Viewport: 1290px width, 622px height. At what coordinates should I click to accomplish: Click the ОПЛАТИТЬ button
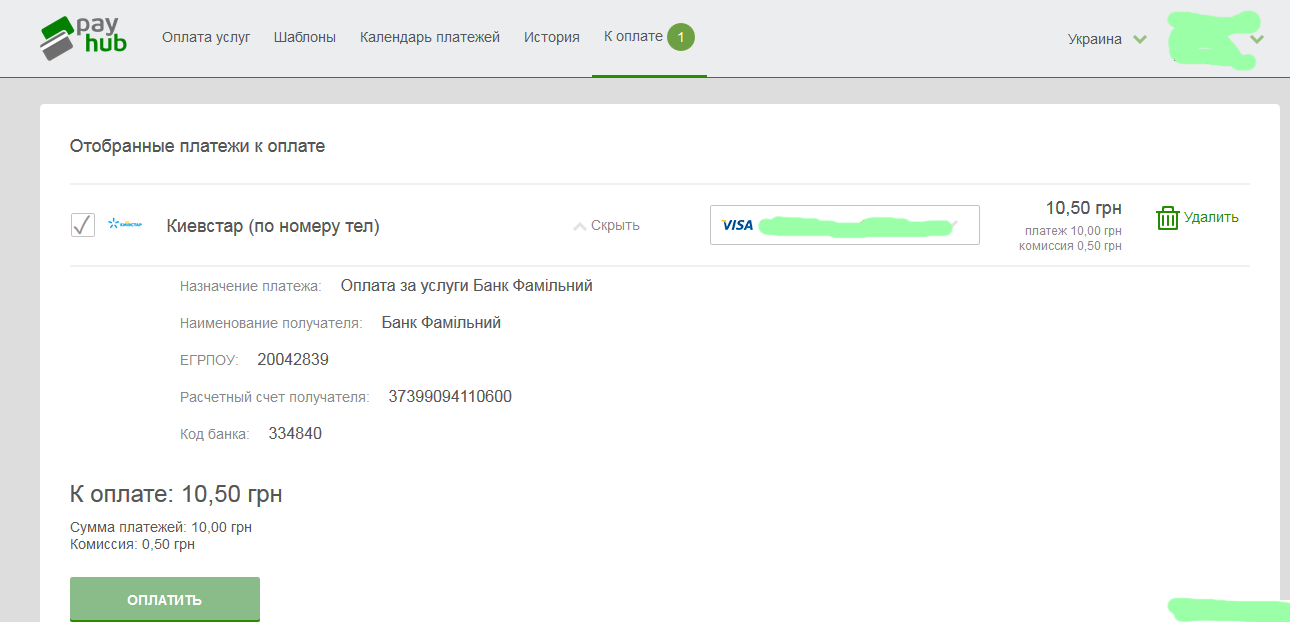(165, 600)
